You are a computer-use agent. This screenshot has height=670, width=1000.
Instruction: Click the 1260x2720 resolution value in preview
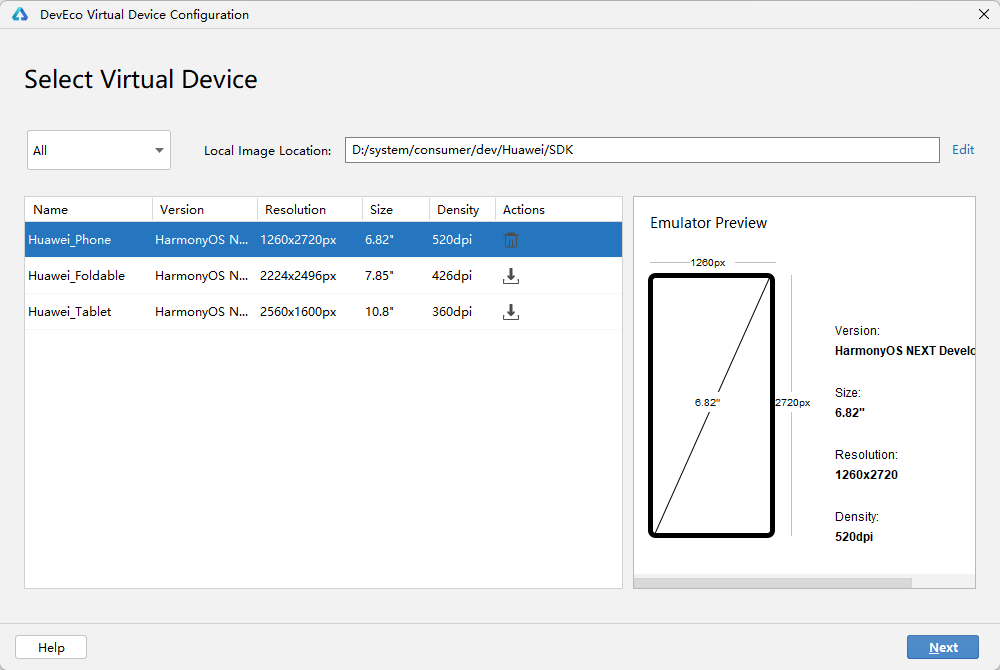click(866, 475)
